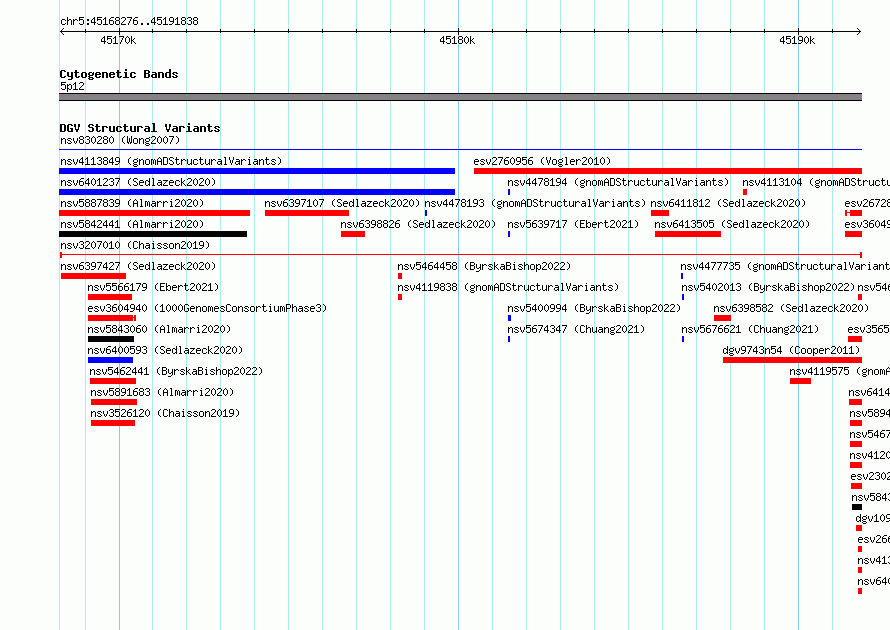Click the thin red line under nsv3207010

pos(460,255)
